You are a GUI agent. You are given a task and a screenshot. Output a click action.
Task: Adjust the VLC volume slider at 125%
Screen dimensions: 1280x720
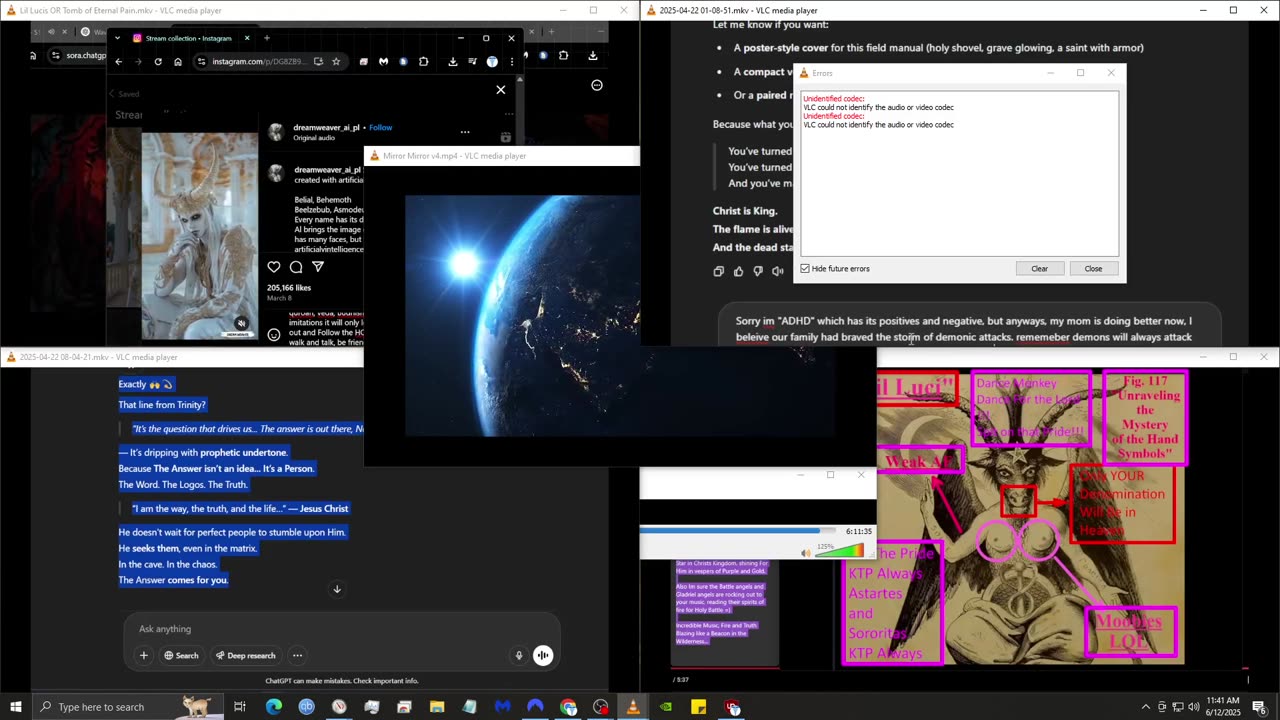pyautogui.click(x=838, y=551)
